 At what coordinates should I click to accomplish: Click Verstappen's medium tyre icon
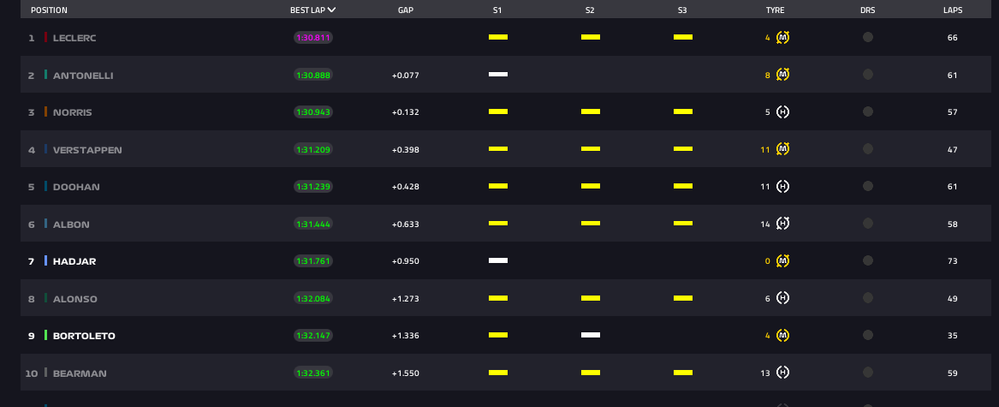783,149
